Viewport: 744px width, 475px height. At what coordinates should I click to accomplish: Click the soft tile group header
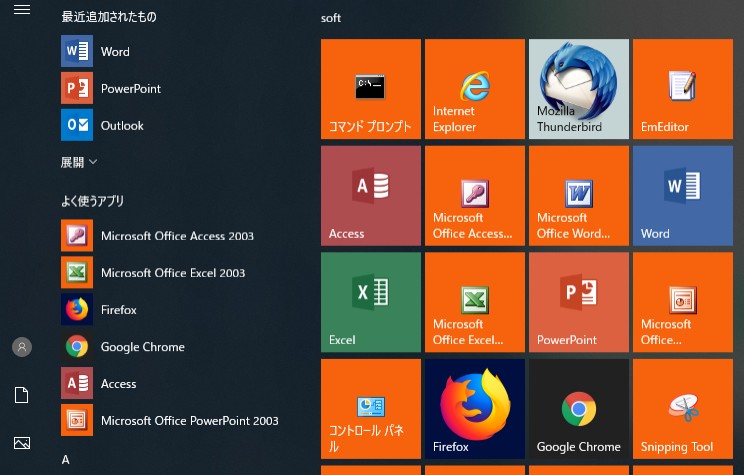click(x=331, y=18)
